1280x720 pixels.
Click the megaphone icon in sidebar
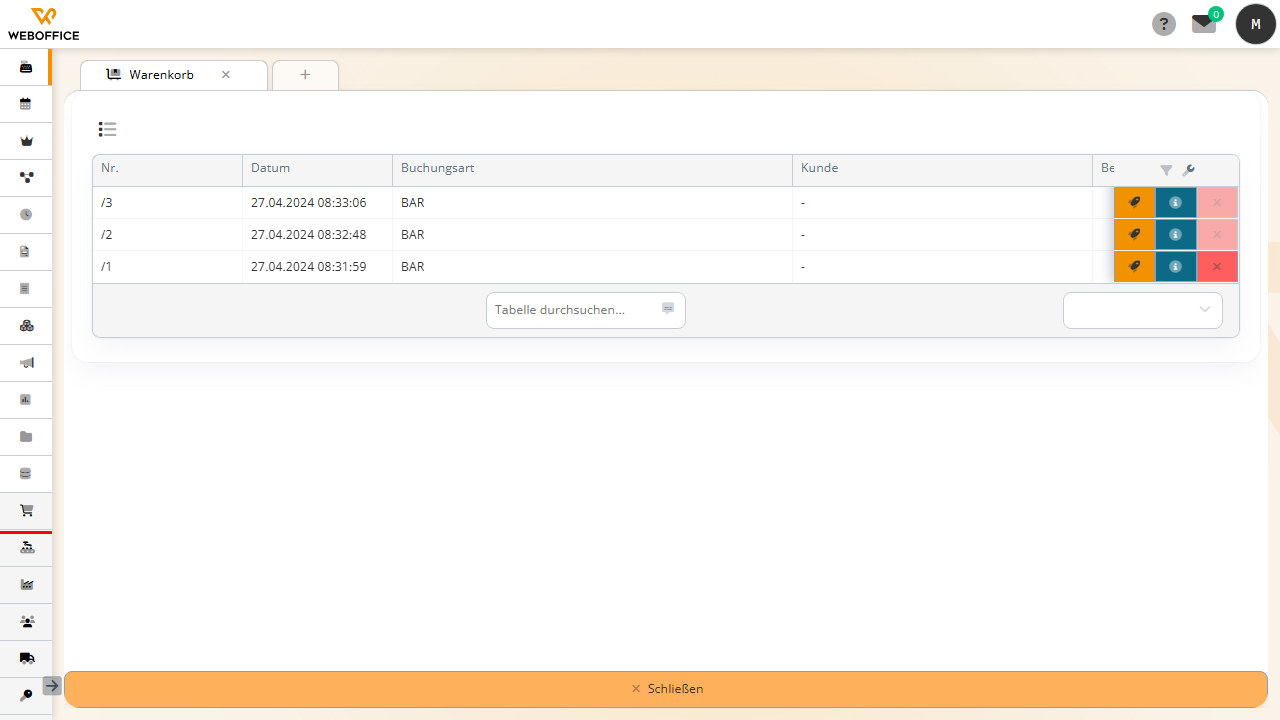[x=26, y=362]
